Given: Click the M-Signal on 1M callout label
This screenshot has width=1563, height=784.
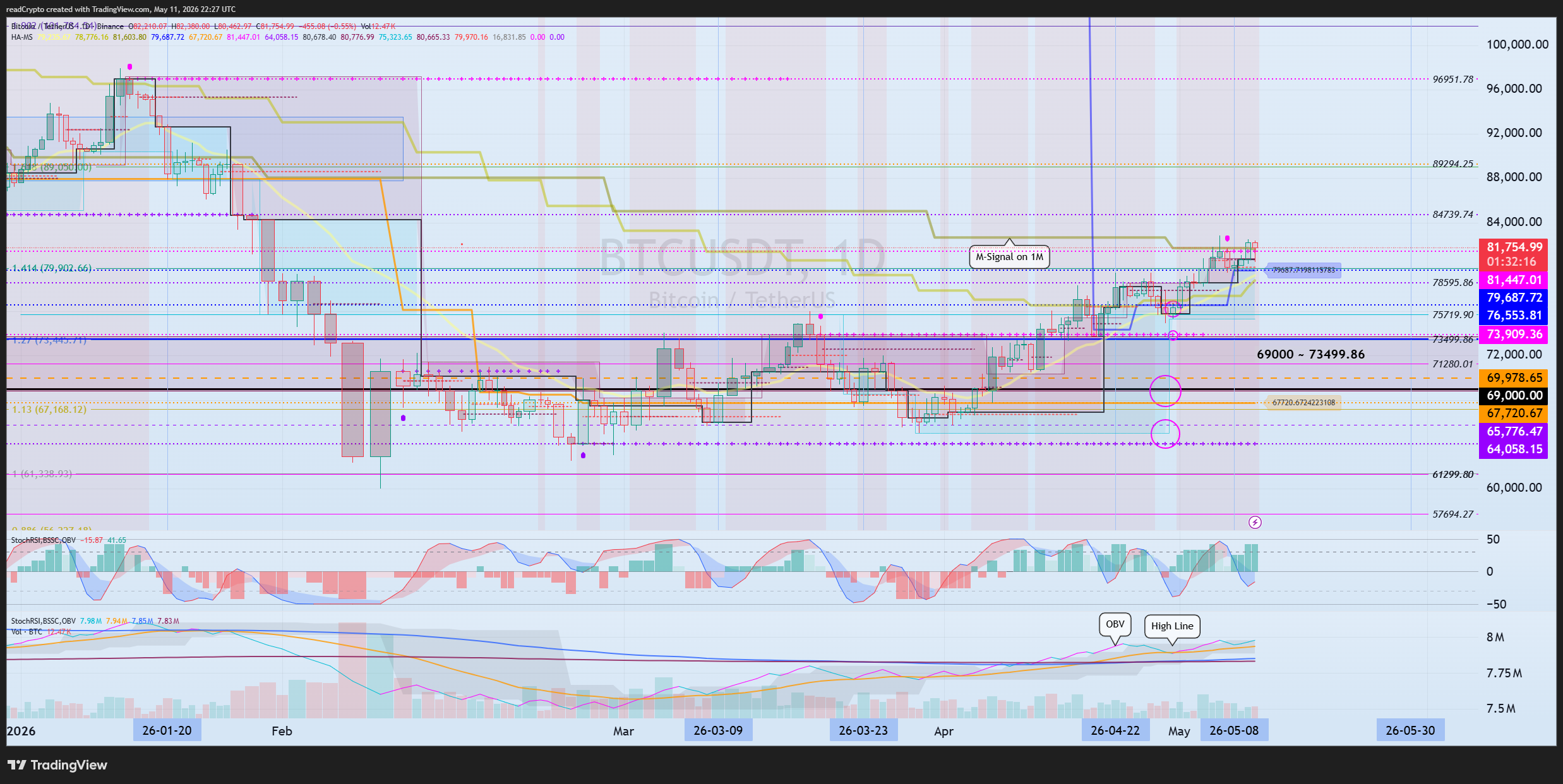Looking at the screenshot, I should [x=1009, y=257].
